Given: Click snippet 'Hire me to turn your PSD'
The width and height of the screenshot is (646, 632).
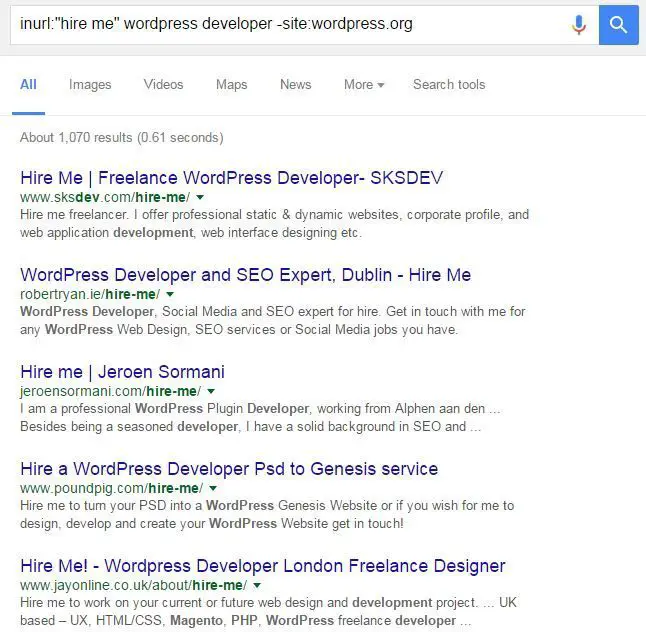Looking at the screenshot, I should click(267, 515).
